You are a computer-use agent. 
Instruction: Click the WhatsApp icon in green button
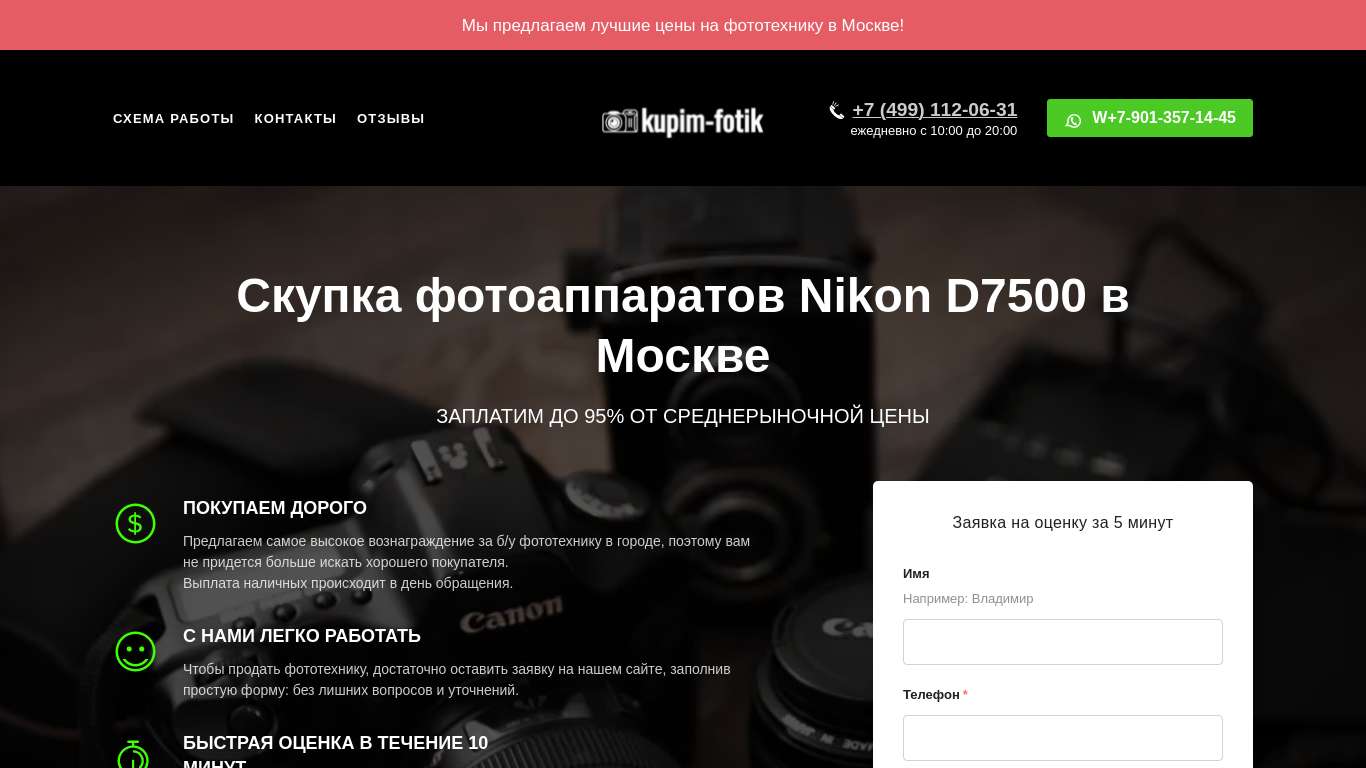point(1073,120)
